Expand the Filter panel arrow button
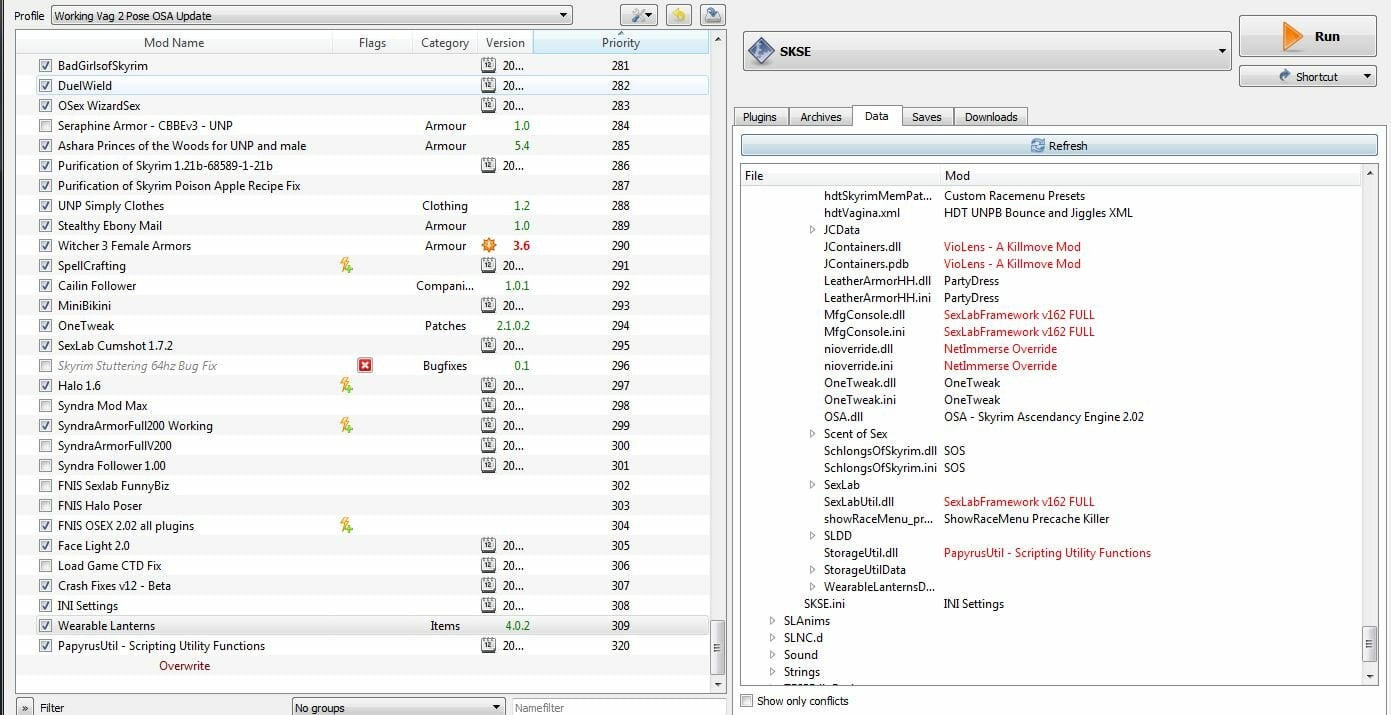This screenshot has width=1391, height=715. (25, 707)
